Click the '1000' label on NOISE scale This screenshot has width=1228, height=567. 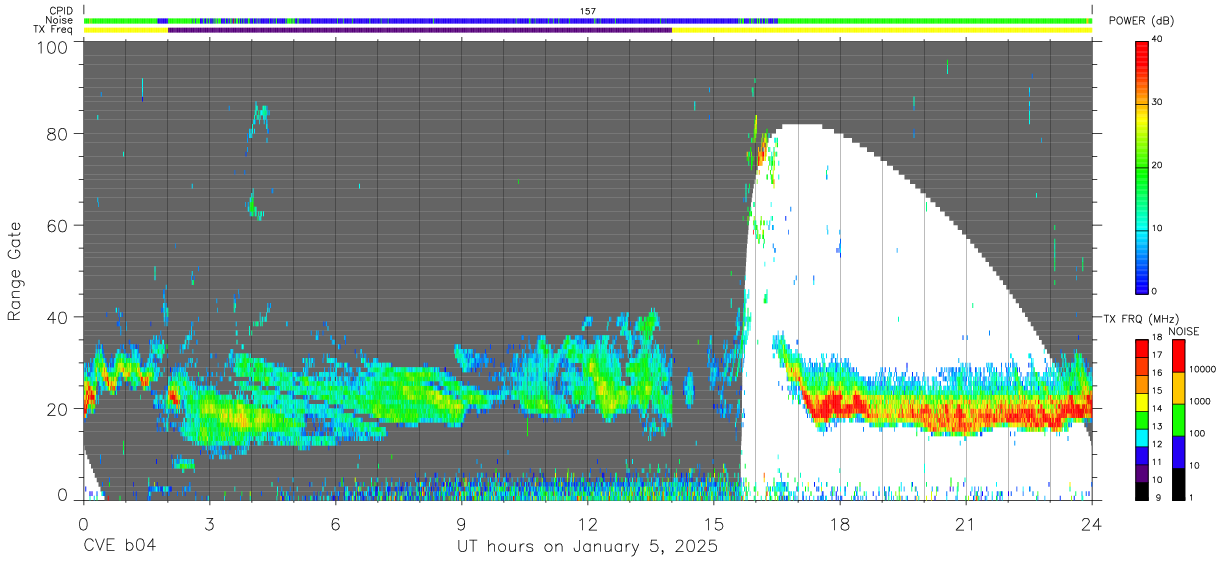tap(1201, 401)
